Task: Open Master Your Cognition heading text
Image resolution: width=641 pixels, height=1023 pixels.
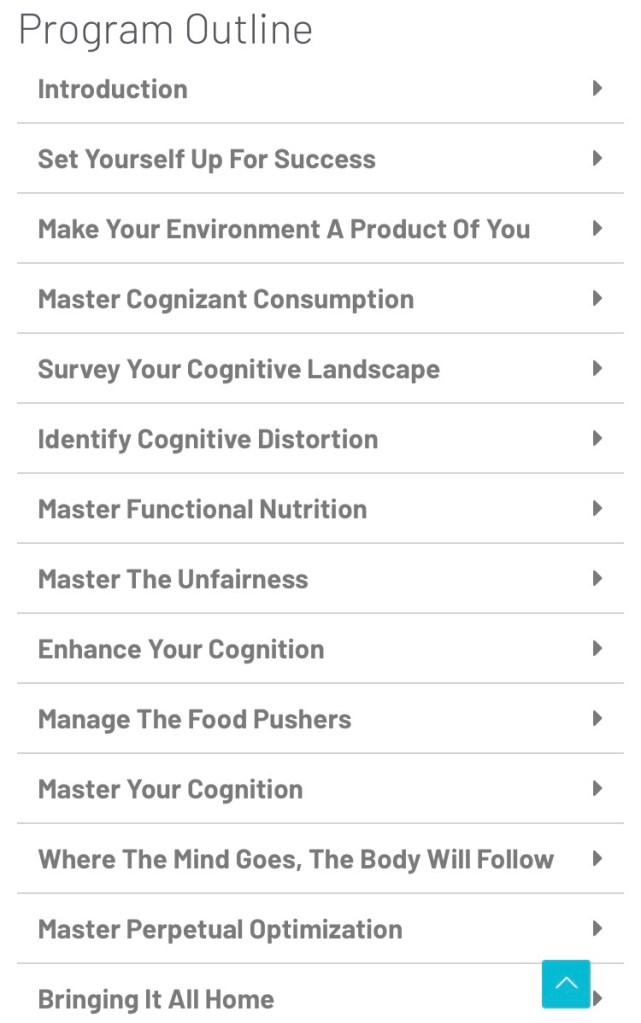Action: pos(170,789)
